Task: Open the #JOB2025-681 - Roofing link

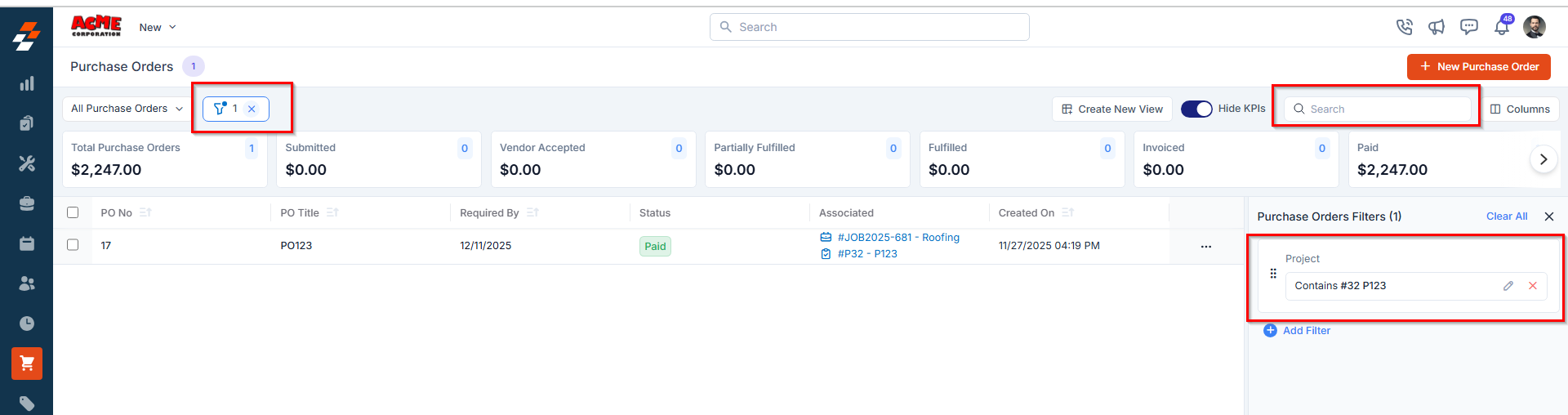Action: 898,238
